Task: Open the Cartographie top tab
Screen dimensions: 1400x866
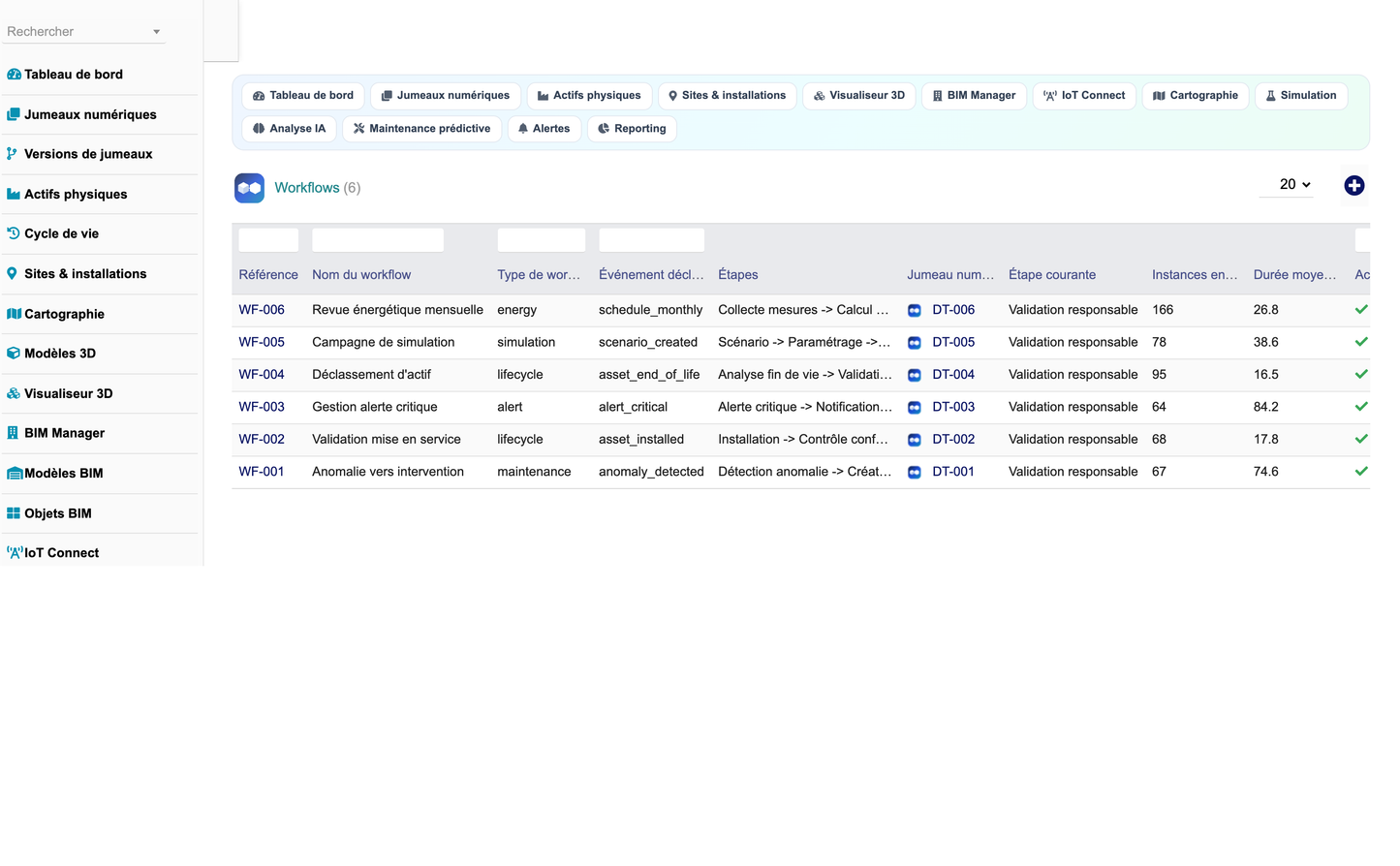Action: tap(1196, 96)
